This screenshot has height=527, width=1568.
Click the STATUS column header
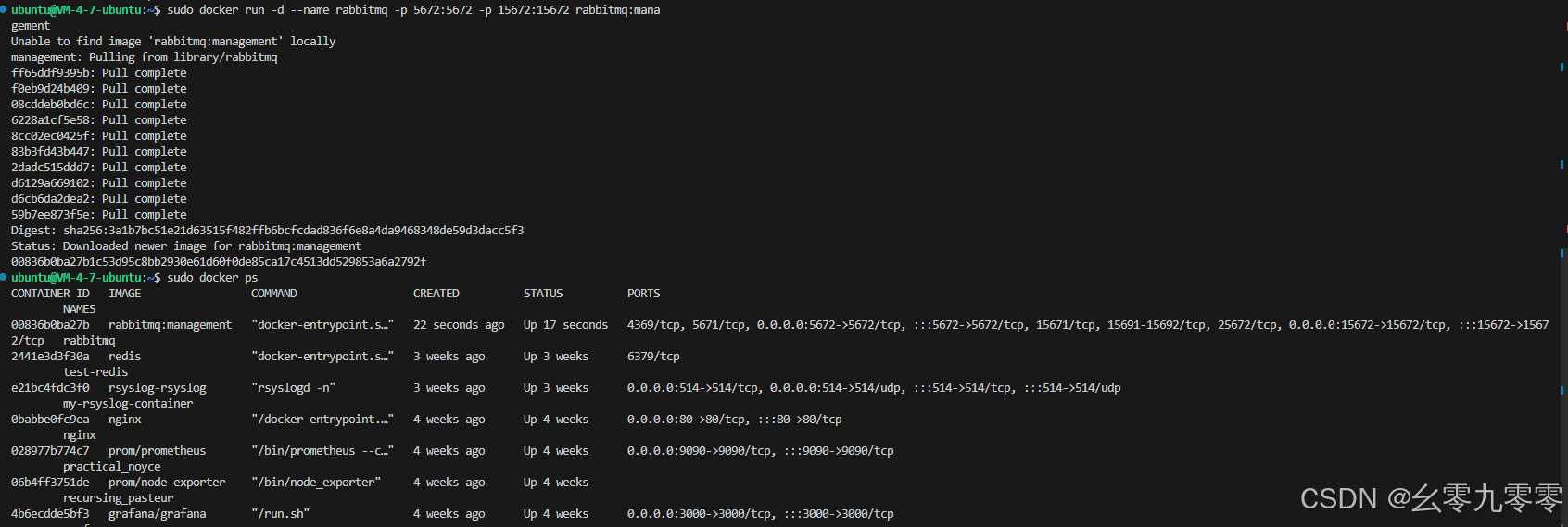543,294
